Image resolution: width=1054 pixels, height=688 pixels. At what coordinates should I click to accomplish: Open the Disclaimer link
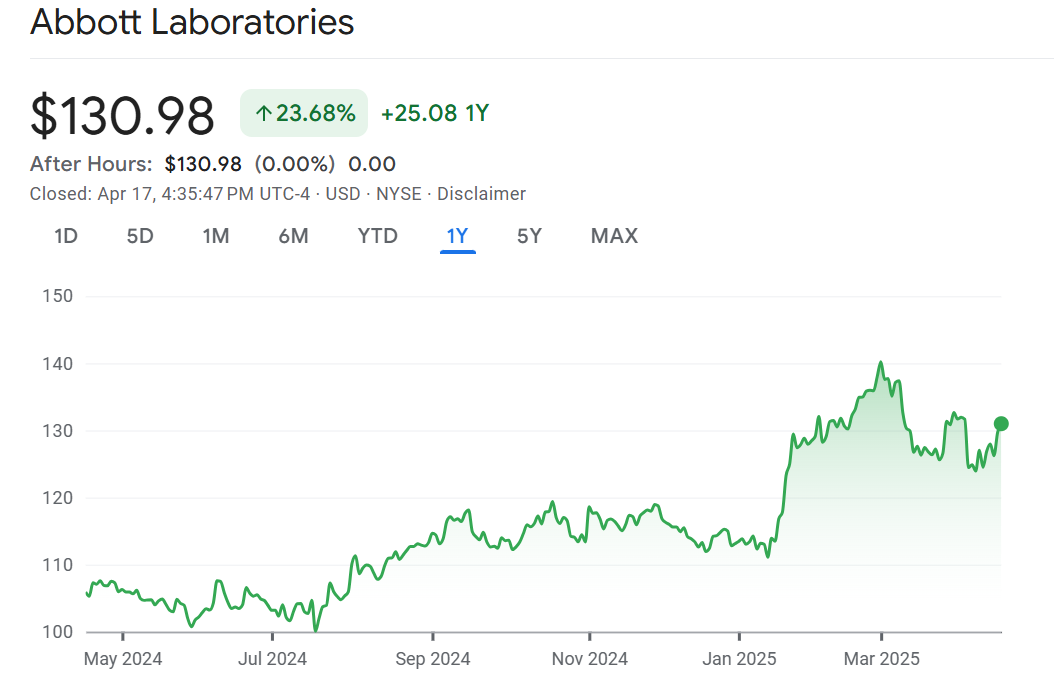481,194
